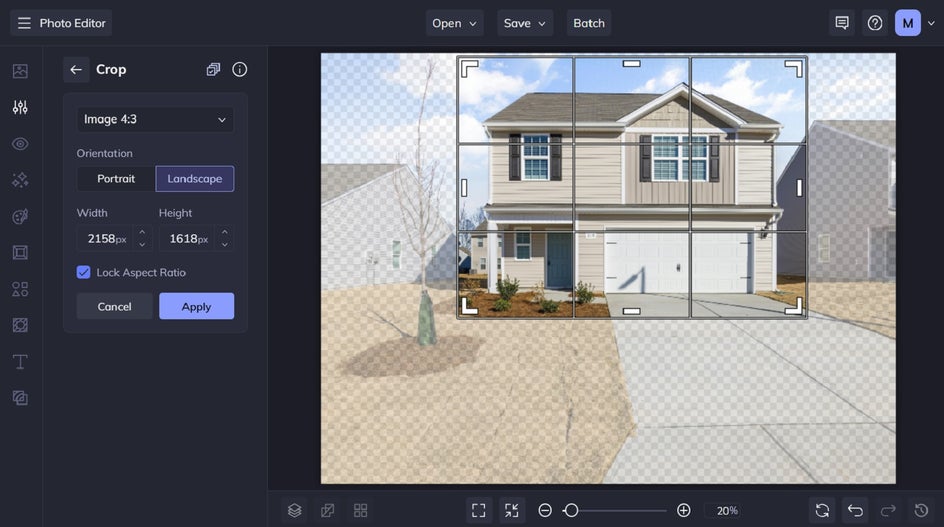Open the hamburger menu beside Photo Editor

click(24, 23)
